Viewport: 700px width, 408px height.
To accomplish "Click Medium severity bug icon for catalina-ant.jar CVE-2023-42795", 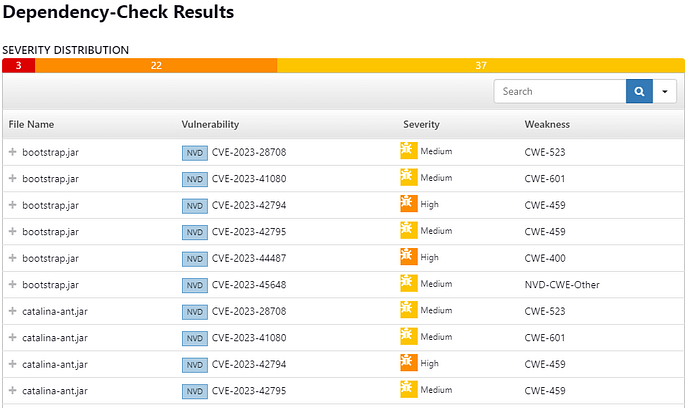I will point(408,389).
